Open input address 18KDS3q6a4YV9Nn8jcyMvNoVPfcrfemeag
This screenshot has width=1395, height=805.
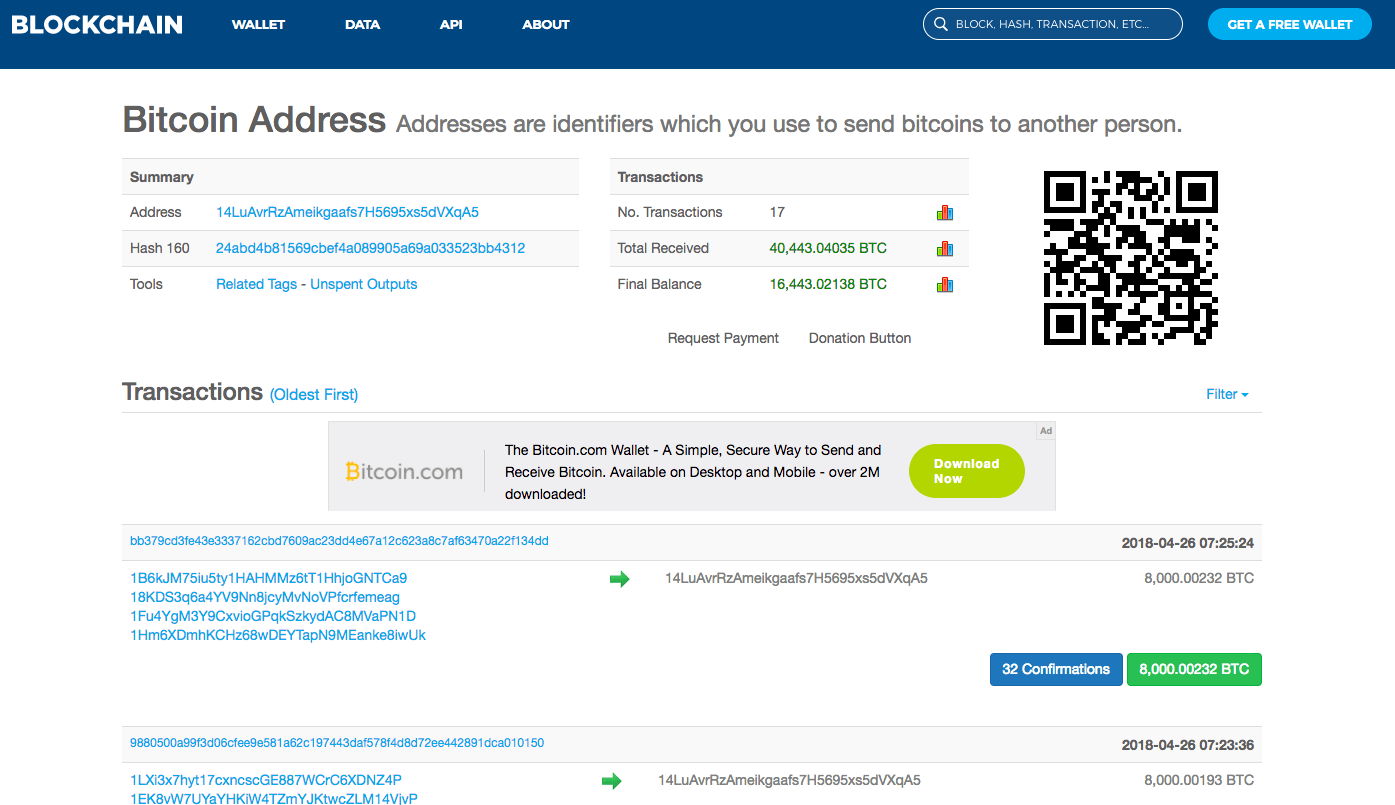point(265,597)
